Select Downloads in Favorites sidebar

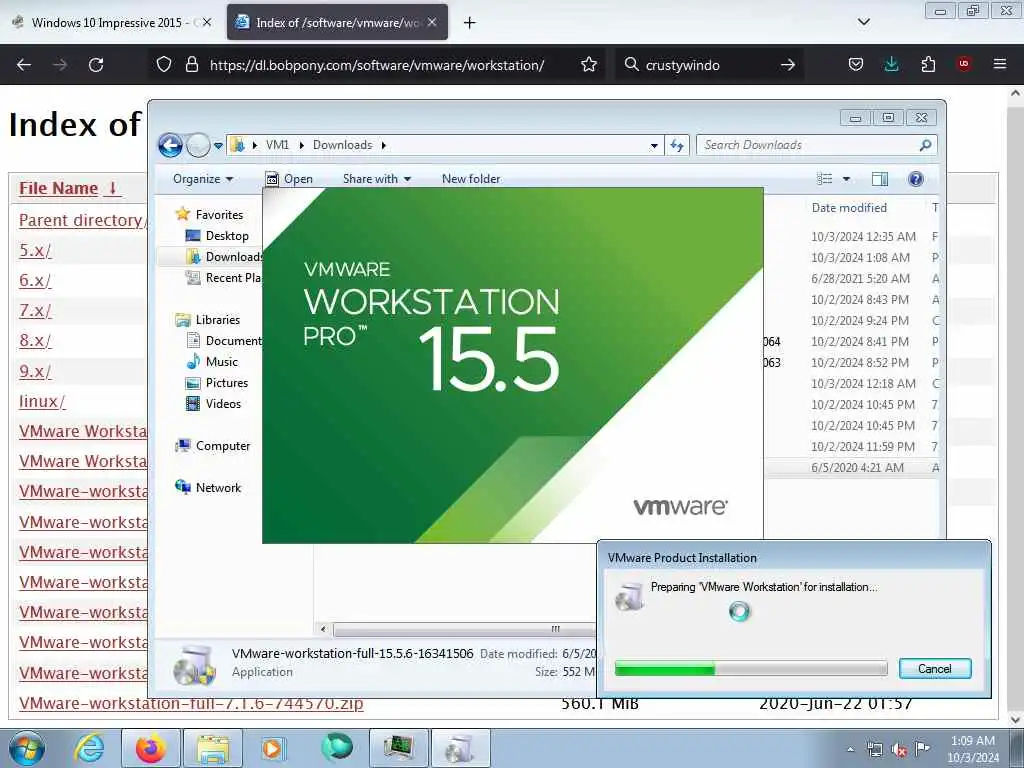point(224,257)
